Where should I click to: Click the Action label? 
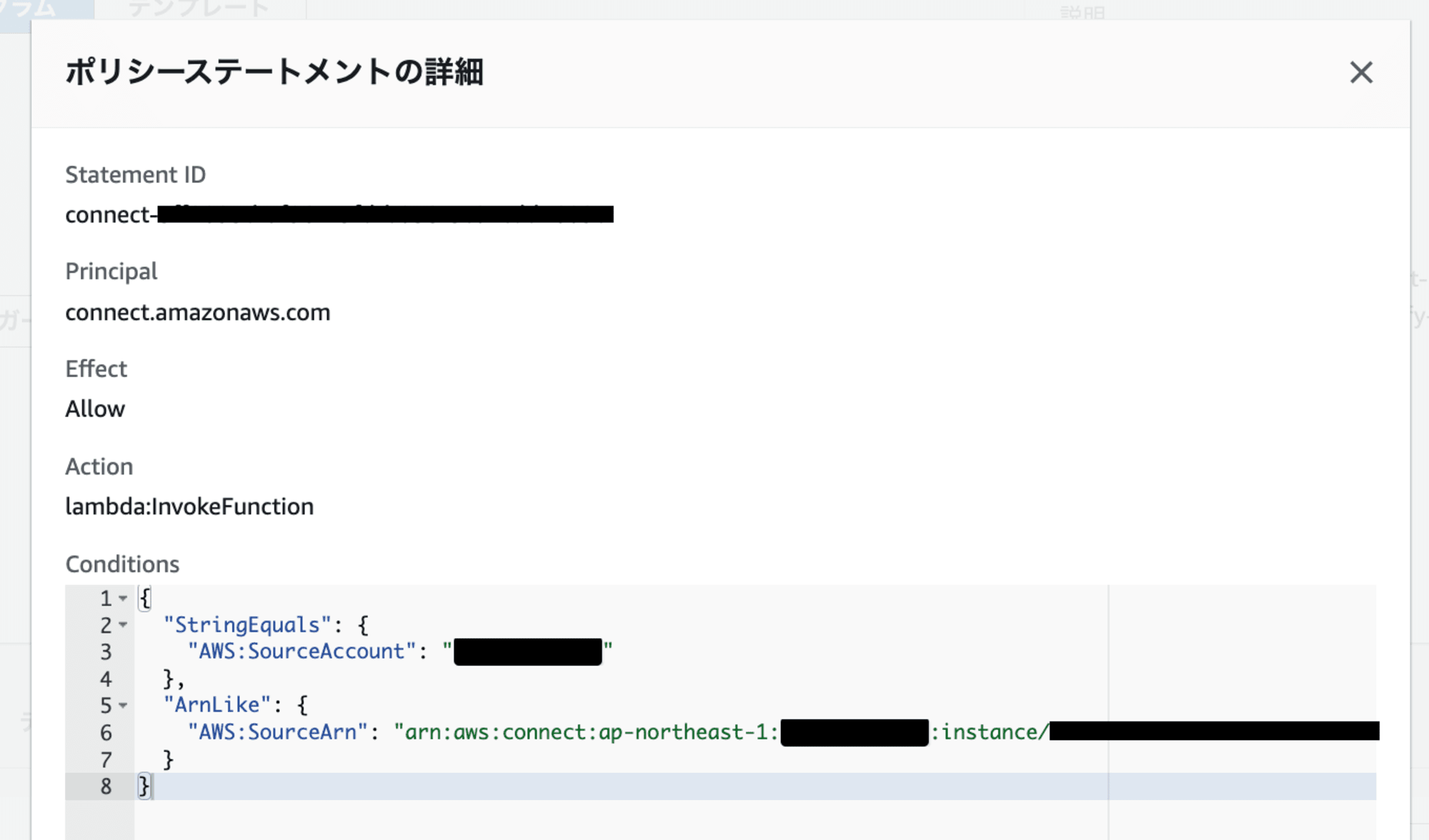(x=99, y=466)
